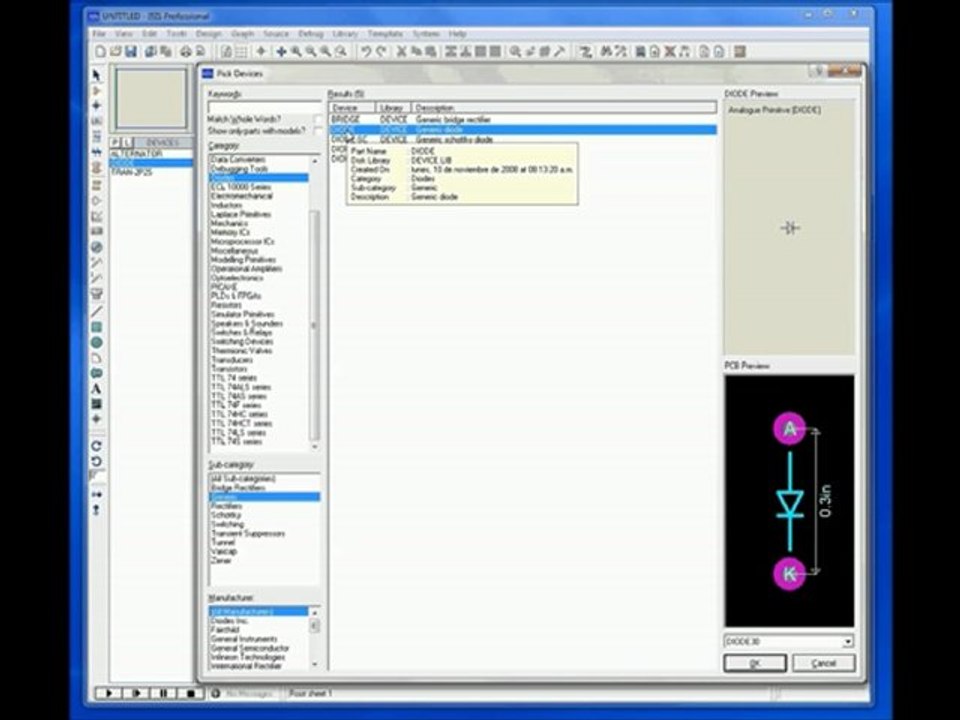Click the Pause simulation button
960x720 pixels.
(x=163, y=693)
